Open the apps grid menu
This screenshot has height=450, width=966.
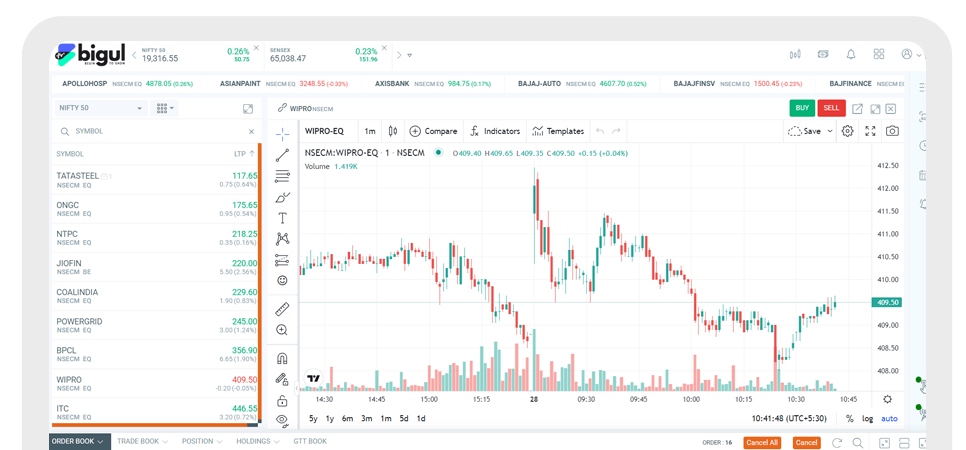coord(879,54)
